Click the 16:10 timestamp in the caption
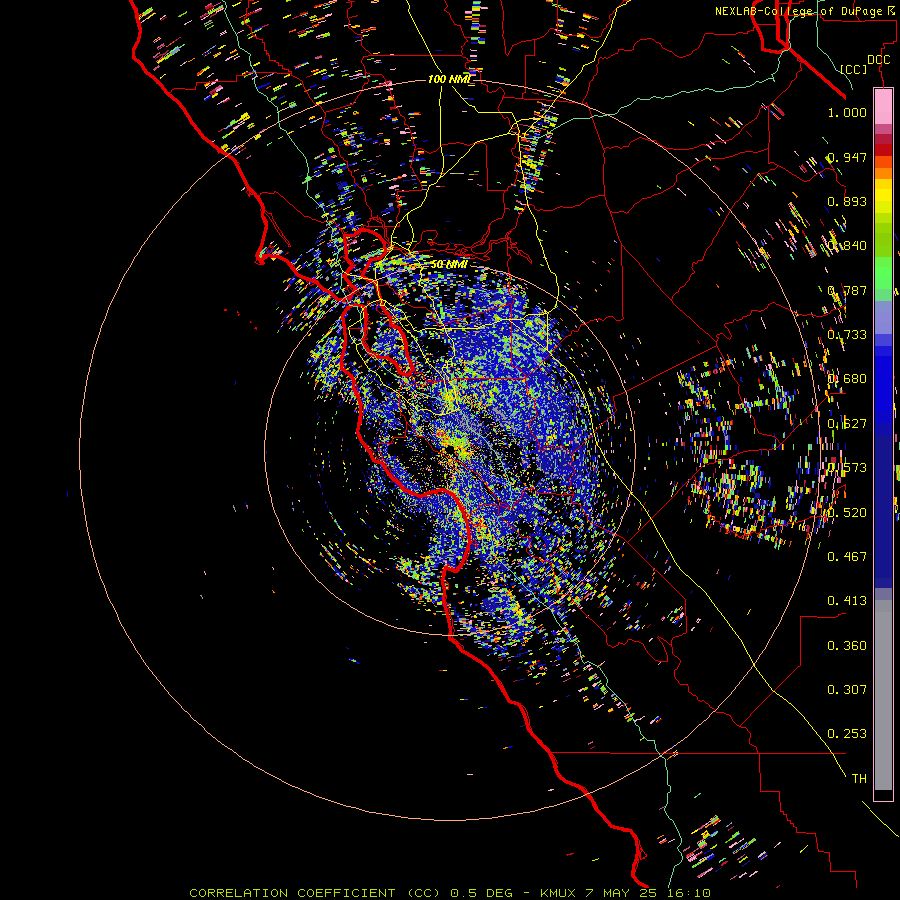Image resolution: width=900 pixels, height=900 pixels. [x=691, y=893]
